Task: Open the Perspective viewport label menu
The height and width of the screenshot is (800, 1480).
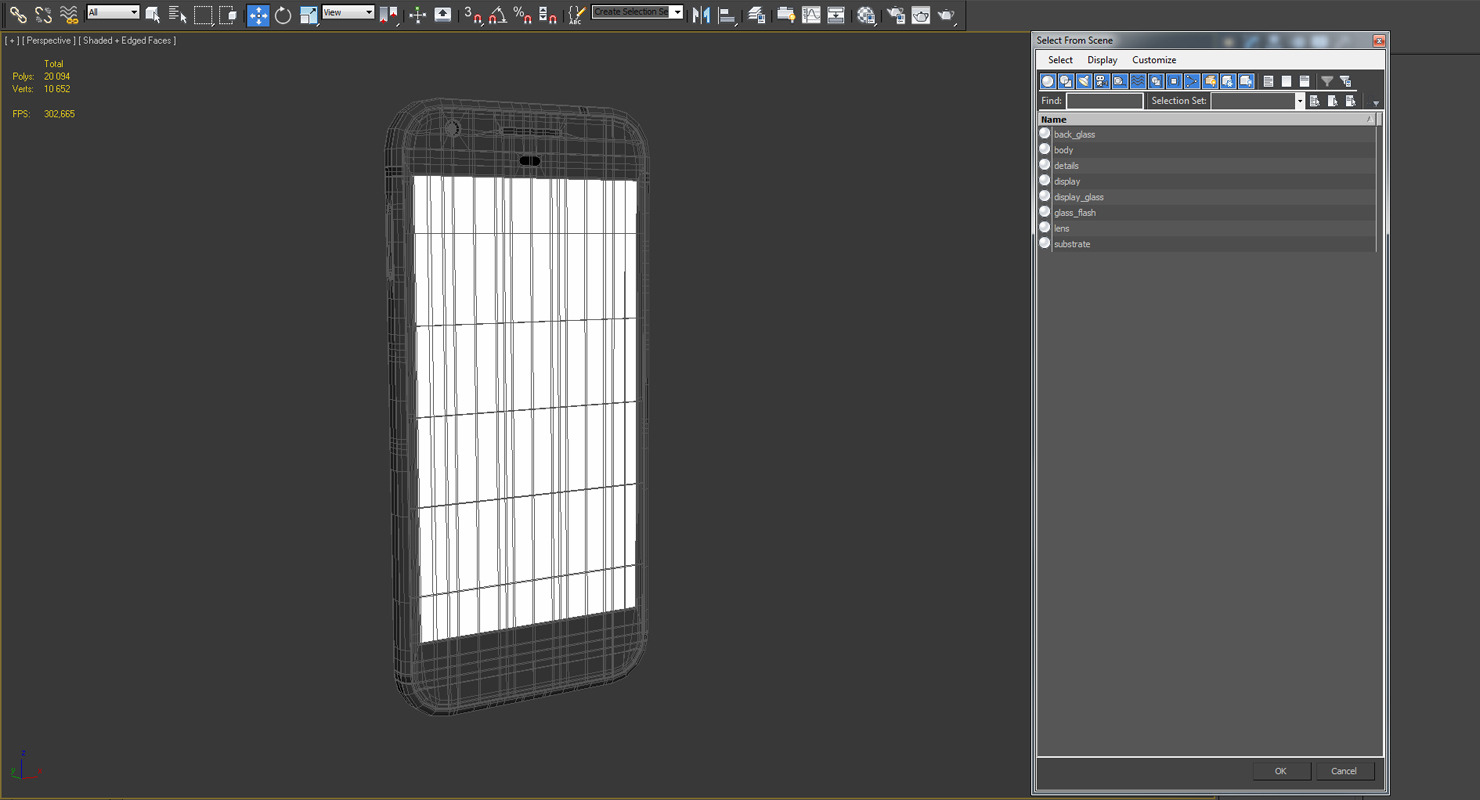Action: (x=48, y=41)
